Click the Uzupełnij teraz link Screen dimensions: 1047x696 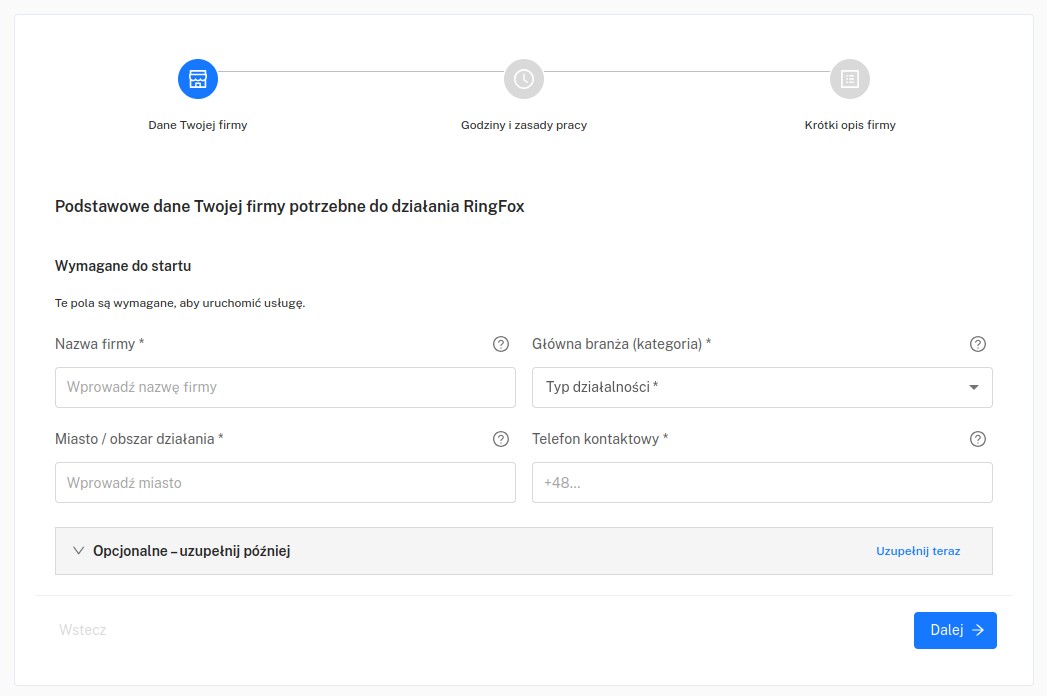pyautogui.click(x=918, y=551)
